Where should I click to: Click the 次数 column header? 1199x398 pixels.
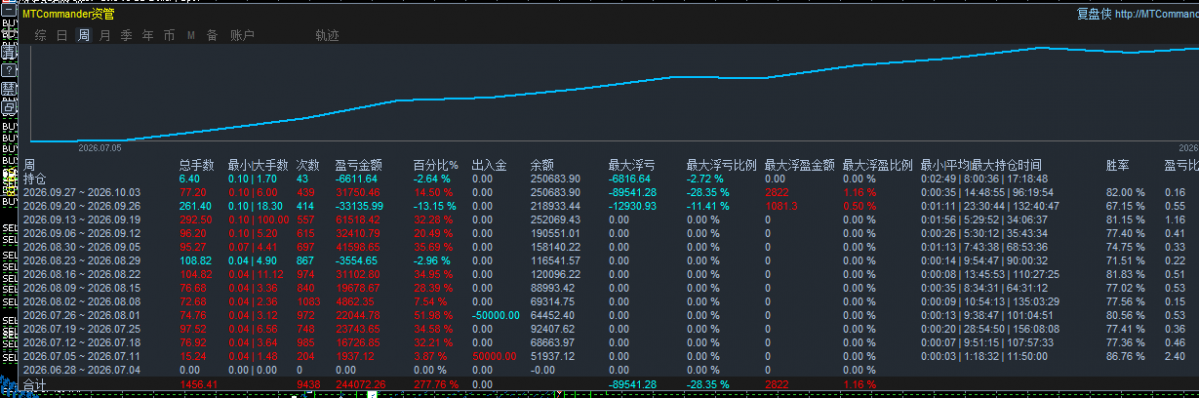308,165
